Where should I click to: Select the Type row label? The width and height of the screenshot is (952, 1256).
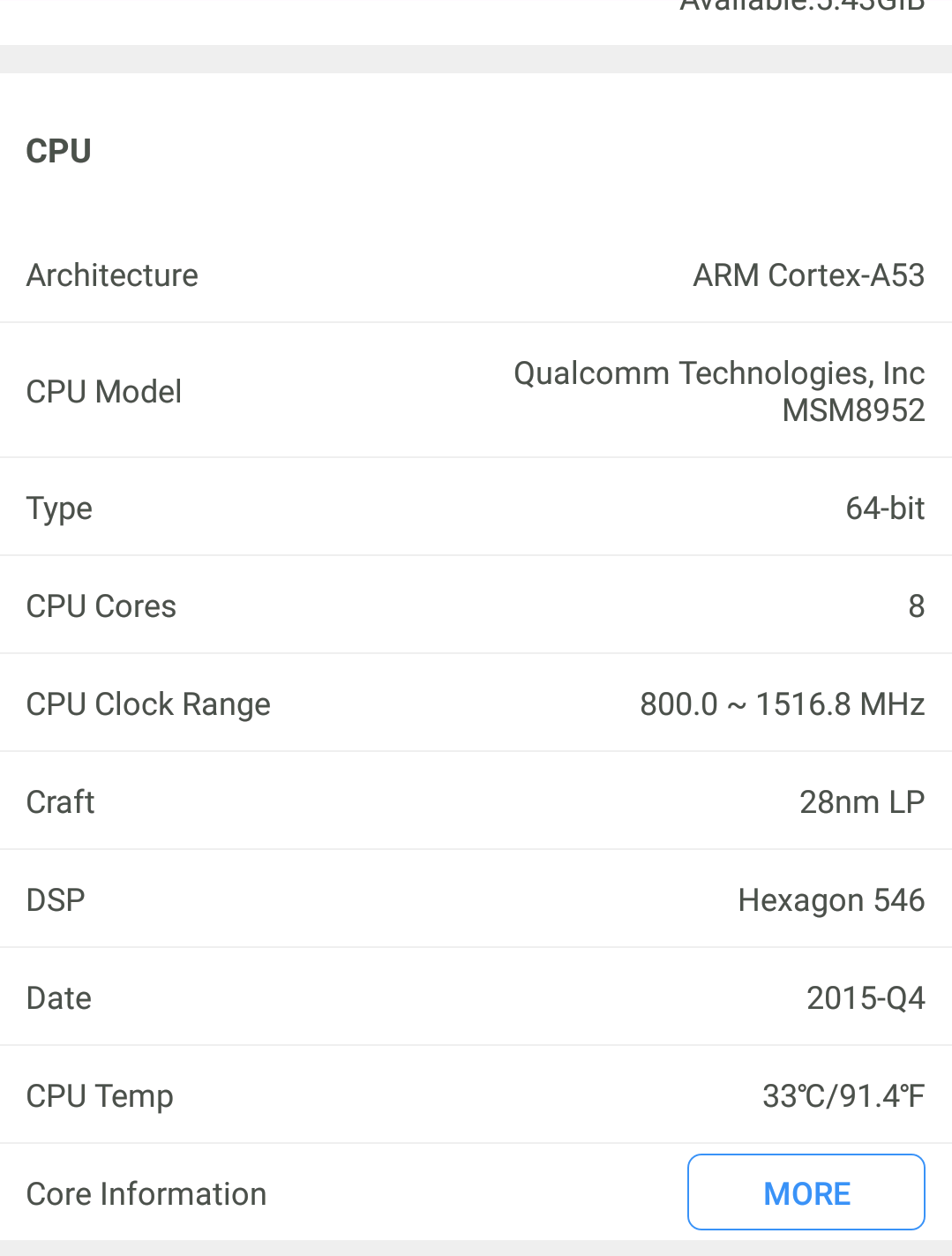pyautogui.click(x=59, y=509)
